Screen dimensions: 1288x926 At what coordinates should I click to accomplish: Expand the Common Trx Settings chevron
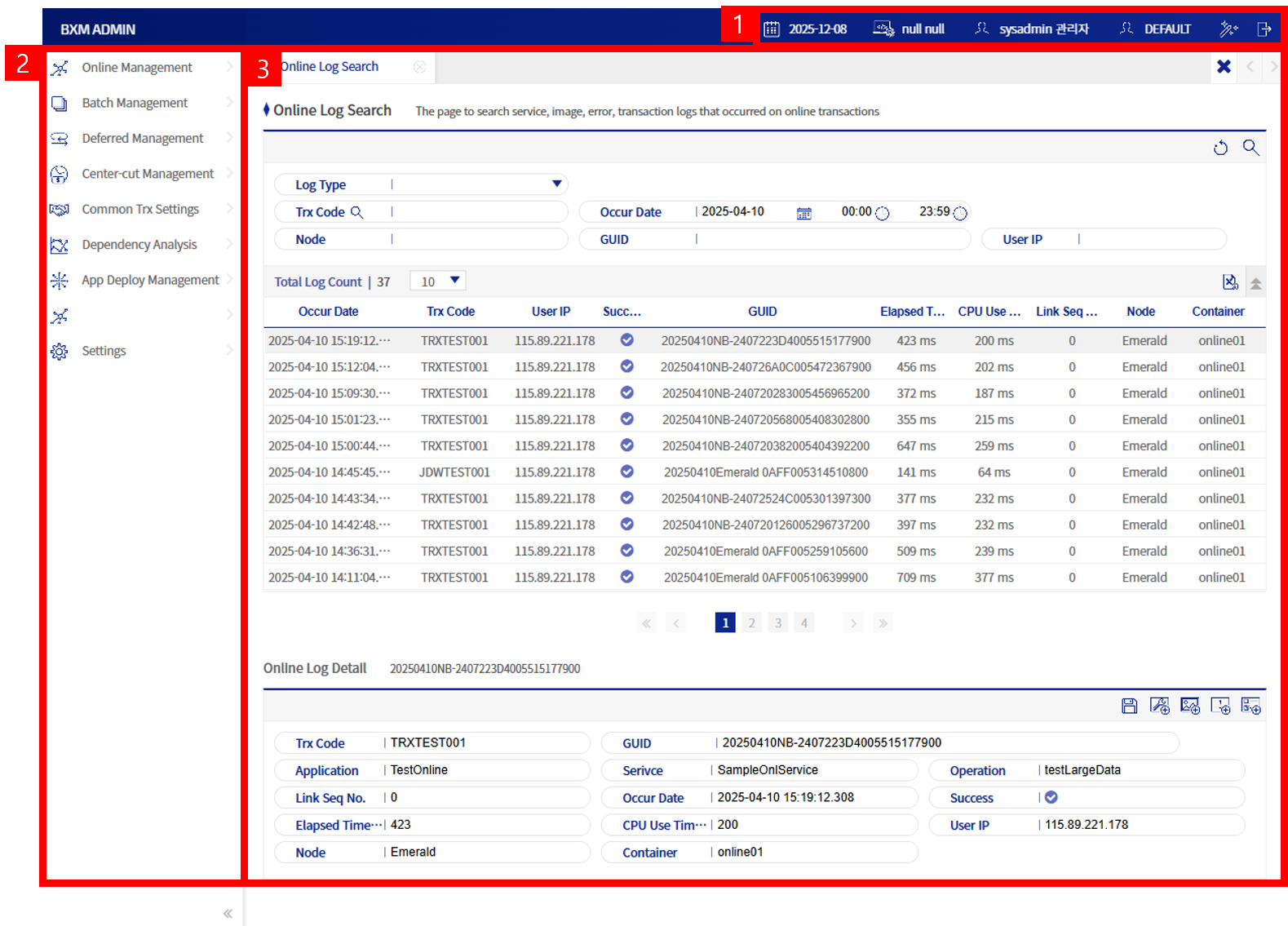229,209
